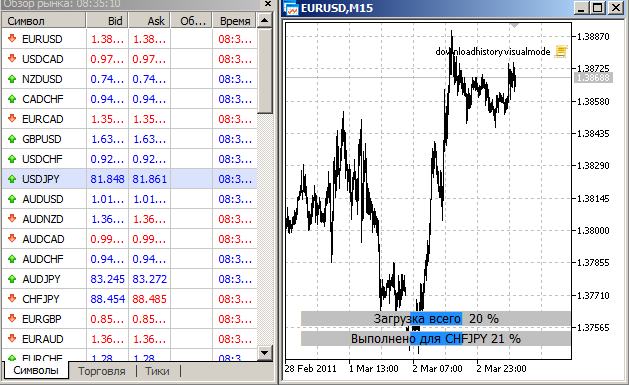Minimize the EURUSD,M15 chart window
This screenshot has width=629, height=385.
tap(581, 8)
